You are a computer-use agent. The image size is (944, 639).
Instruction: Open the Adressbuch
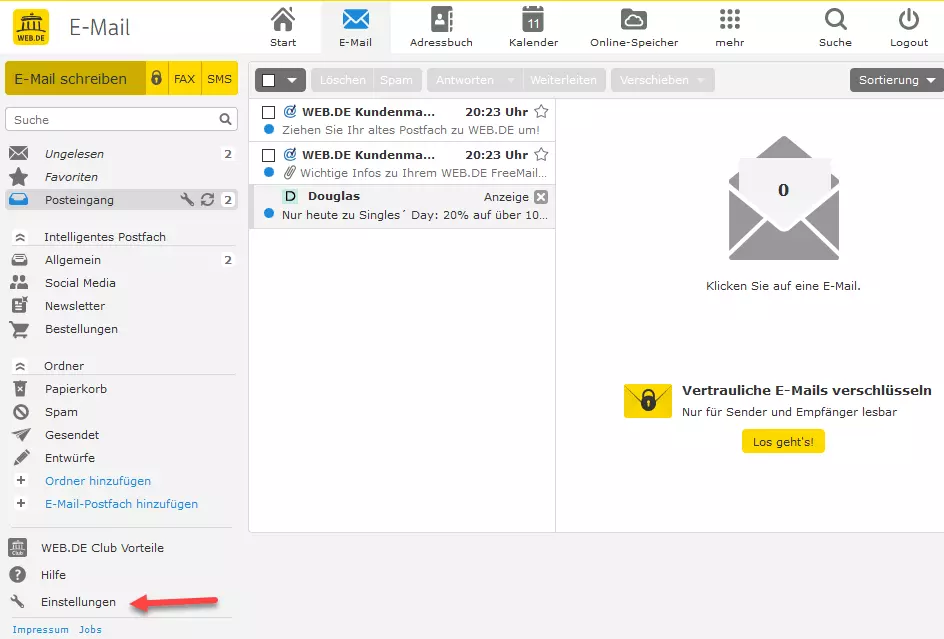coord(441,27)
